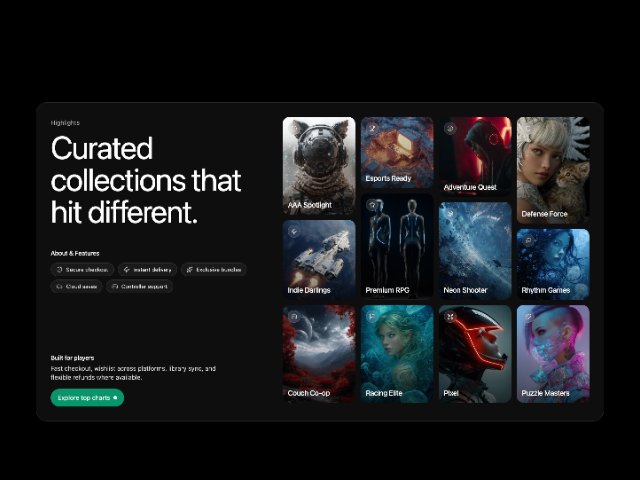Click the badge icon on Esports Ready card

[x=372, y=128]
